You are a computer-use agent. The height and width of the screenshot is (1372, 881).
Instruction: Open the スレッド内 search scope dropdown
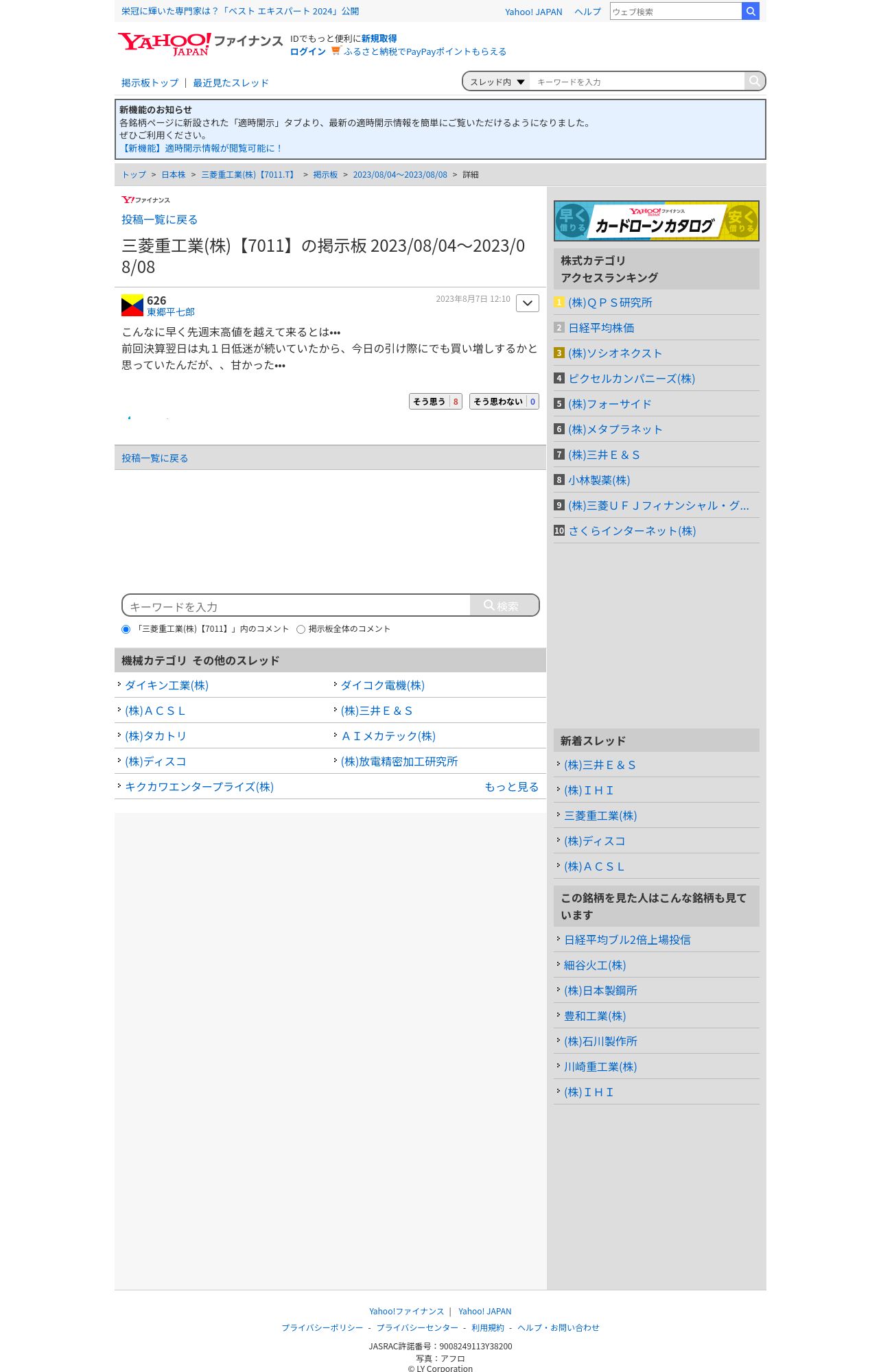pos(497,82)
